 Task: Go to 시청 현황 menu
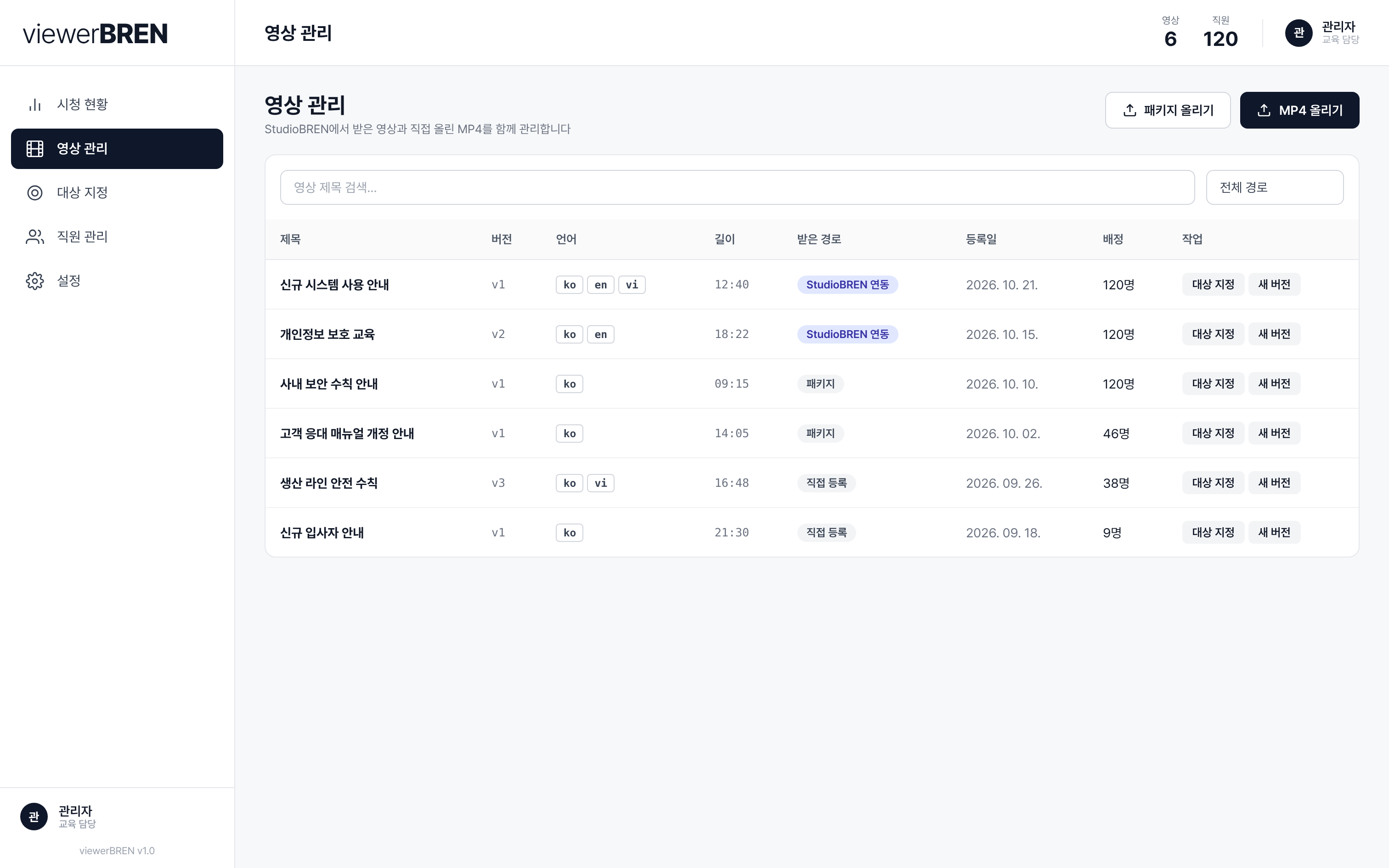pos(117,105)
